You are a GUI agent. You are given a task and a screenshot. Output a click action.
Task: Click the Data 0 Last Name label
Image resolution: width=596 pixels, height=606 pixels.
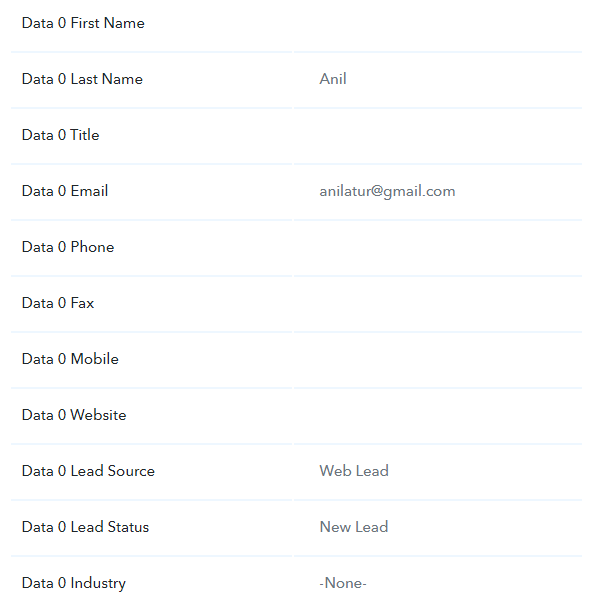(x=82, y=79)
